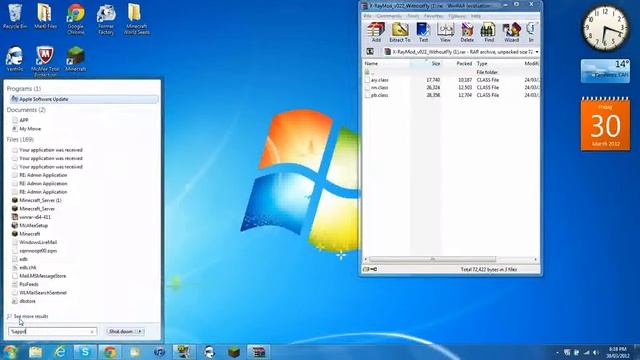Go up one folder using WinRAR's up-arrow icon

[370, 52]
